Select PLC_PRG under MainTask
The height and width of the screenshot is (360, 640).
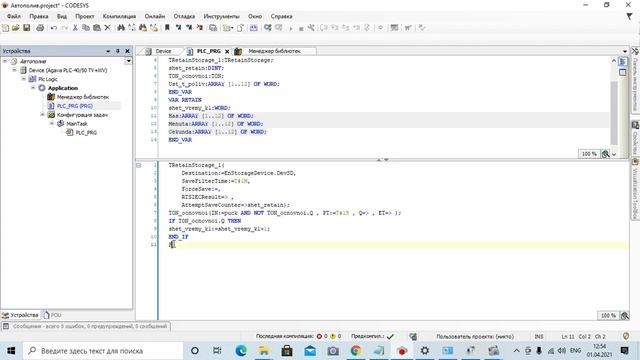(86, 132)
